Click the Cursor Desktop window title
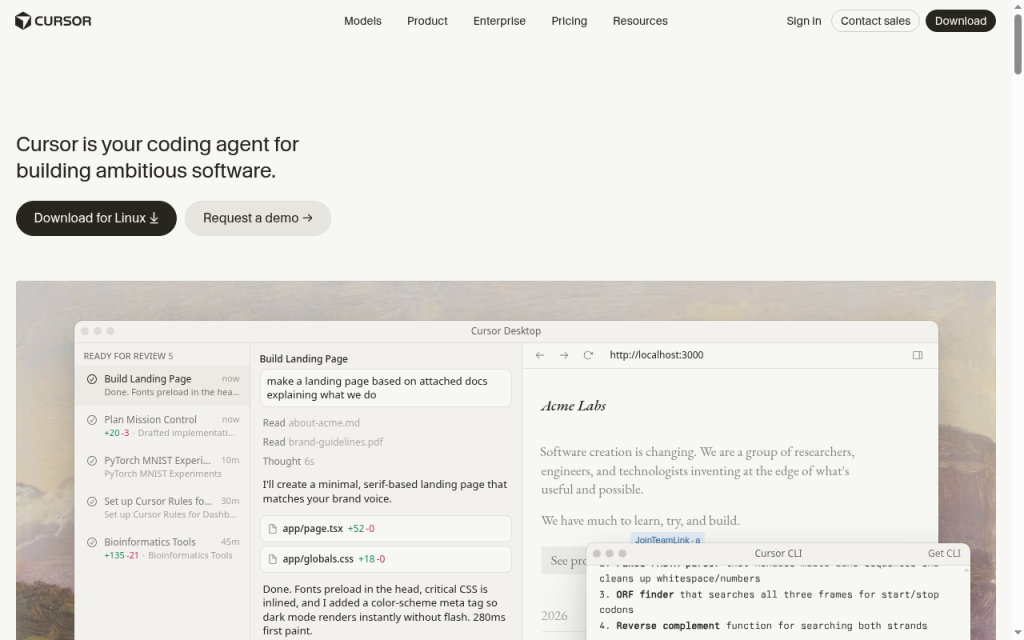 (x=505, y=331)
